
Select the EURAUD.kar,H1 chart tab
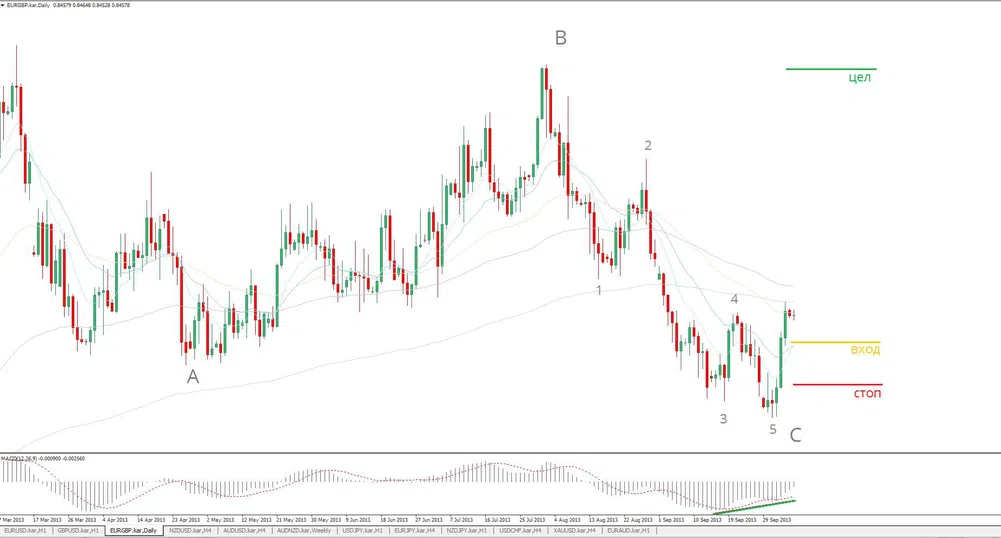pyautogui.click(x=628, y=530)
